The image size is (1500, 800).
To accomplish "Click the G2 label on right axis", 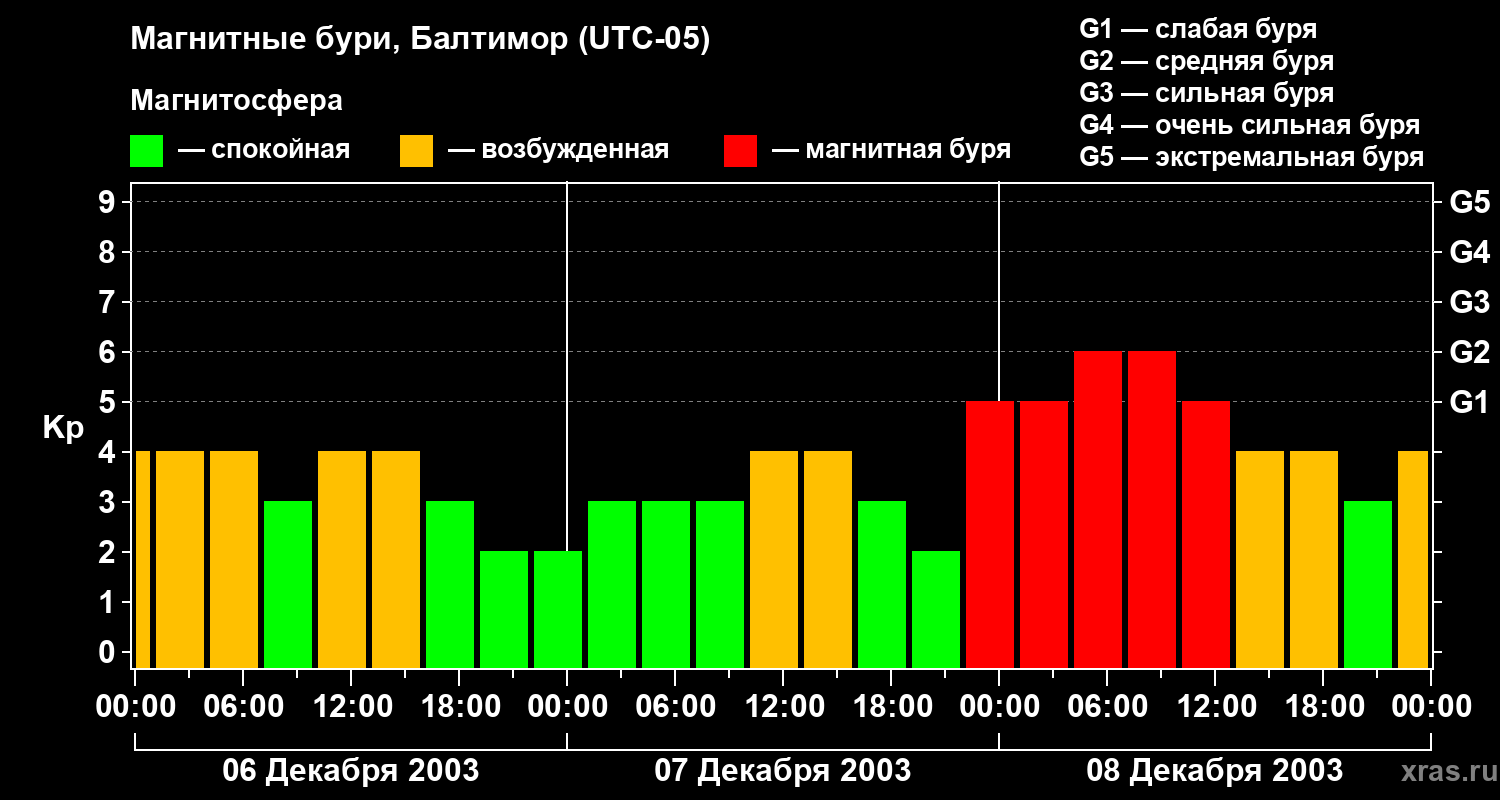I will pos(1469,352).
